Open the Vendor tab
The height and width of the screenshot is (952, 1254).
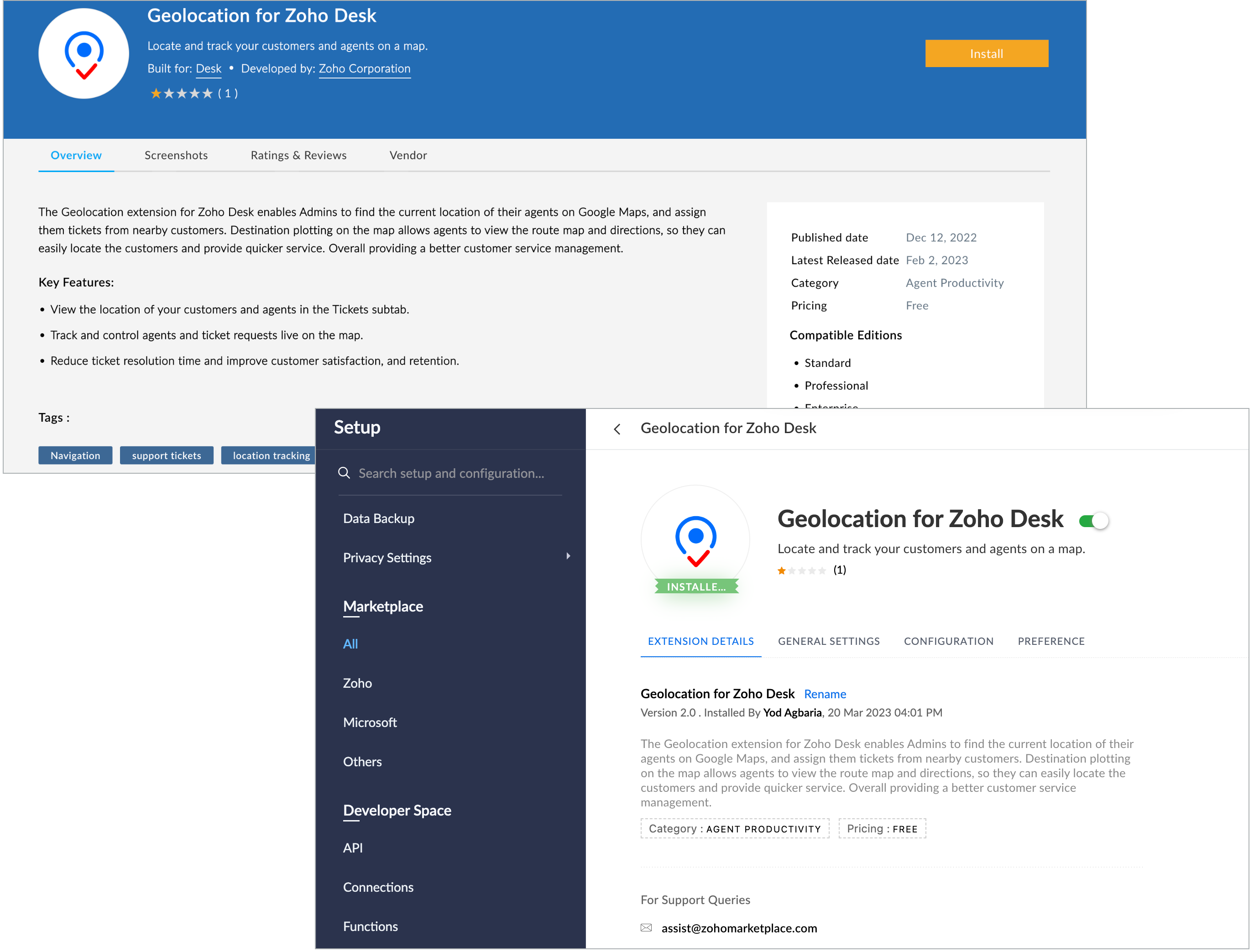click(408, 155)
